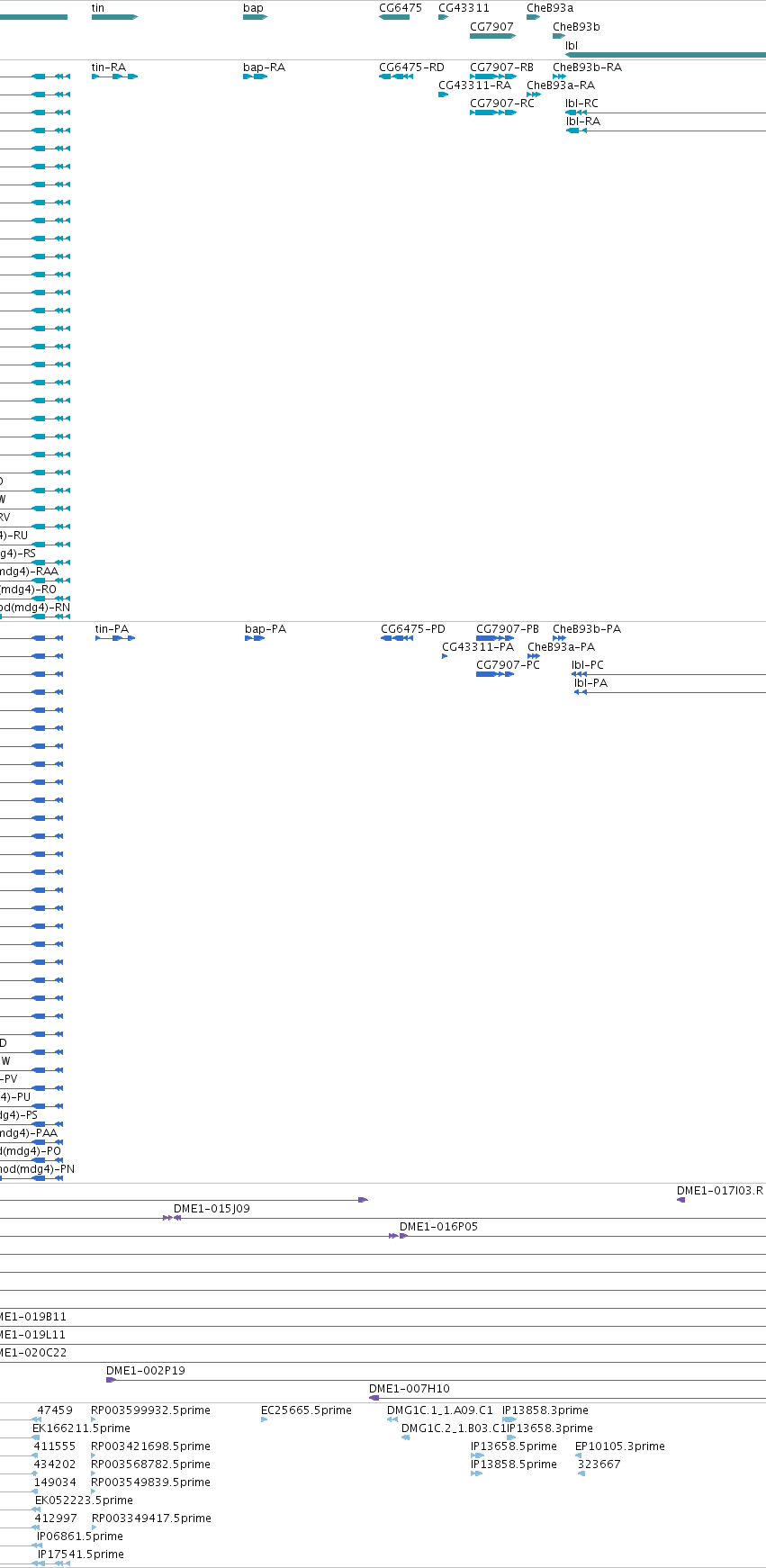Click the CG7907-RB transcript label
766x1568 pixels.
[x=501, y=68]
